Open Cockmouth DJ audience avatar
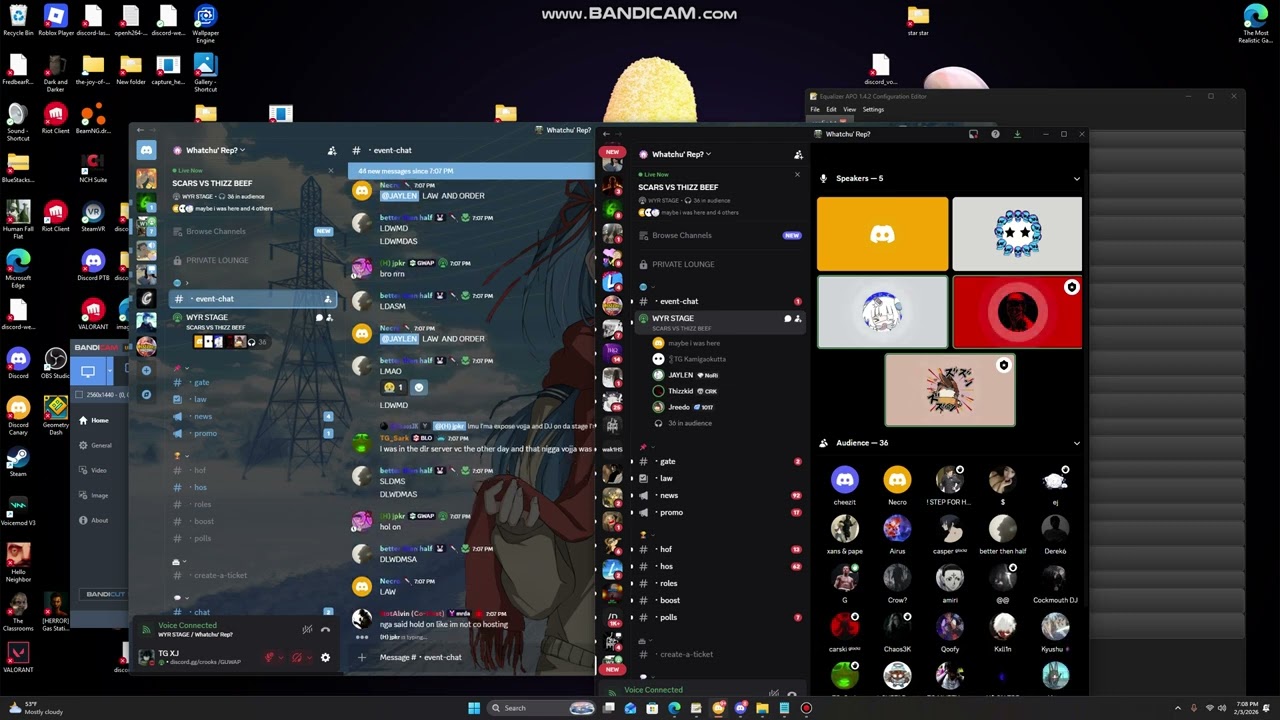The image size is (1280, 720). pos(1055,578)
